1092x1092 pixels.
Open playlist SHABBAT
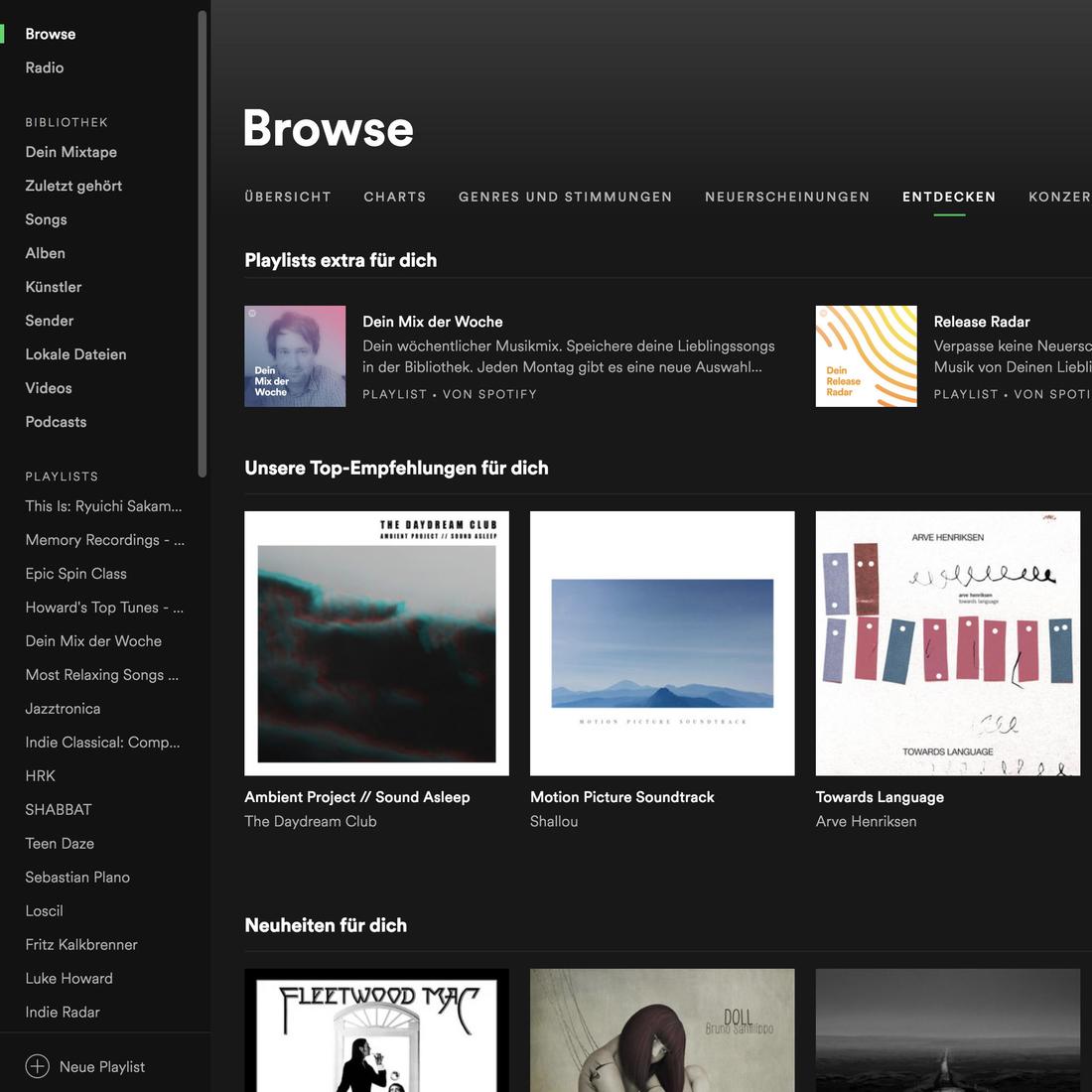click(x=59, y=809)
